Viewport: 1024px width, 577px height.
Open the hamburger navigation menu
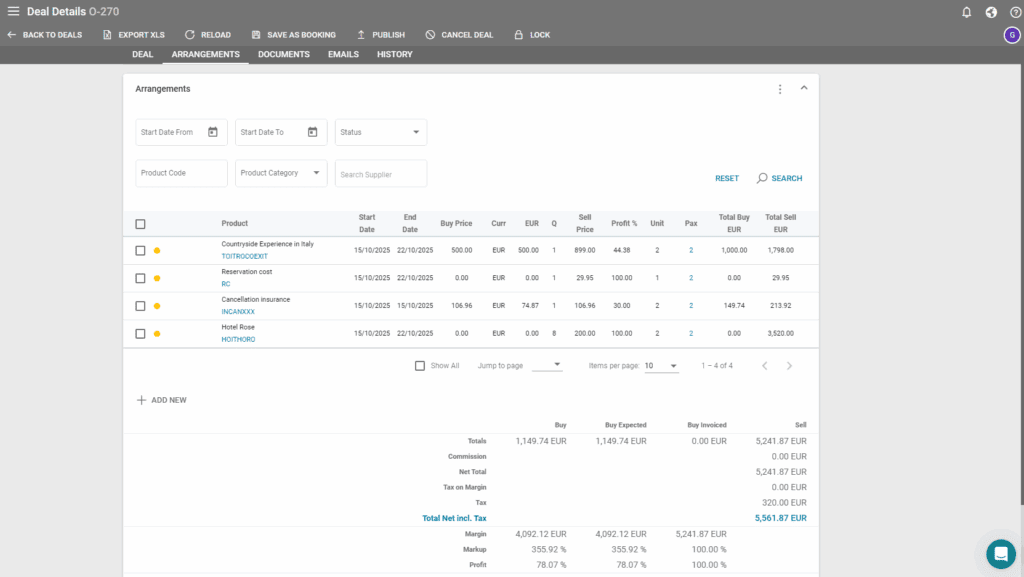tap(13, 11)
